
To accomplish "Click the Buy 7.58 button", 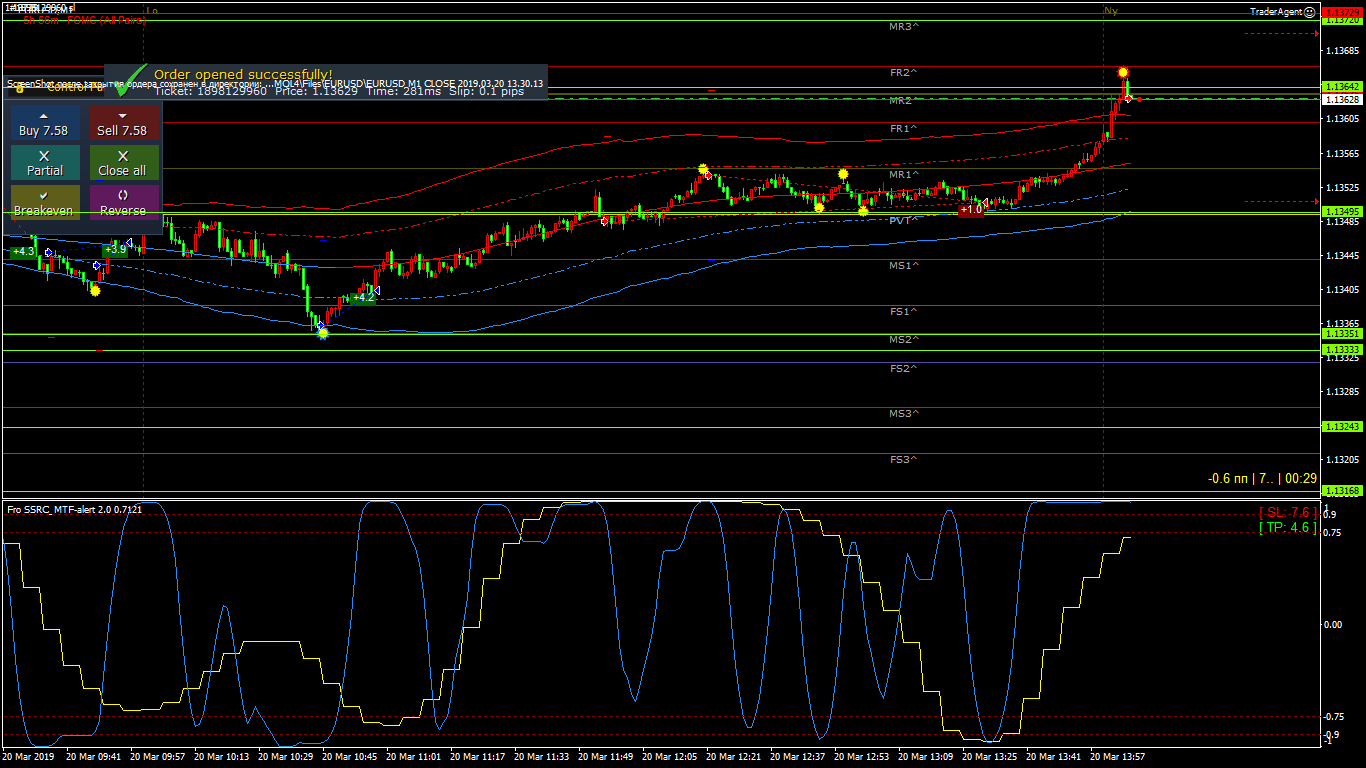I will tap(44, 123).
